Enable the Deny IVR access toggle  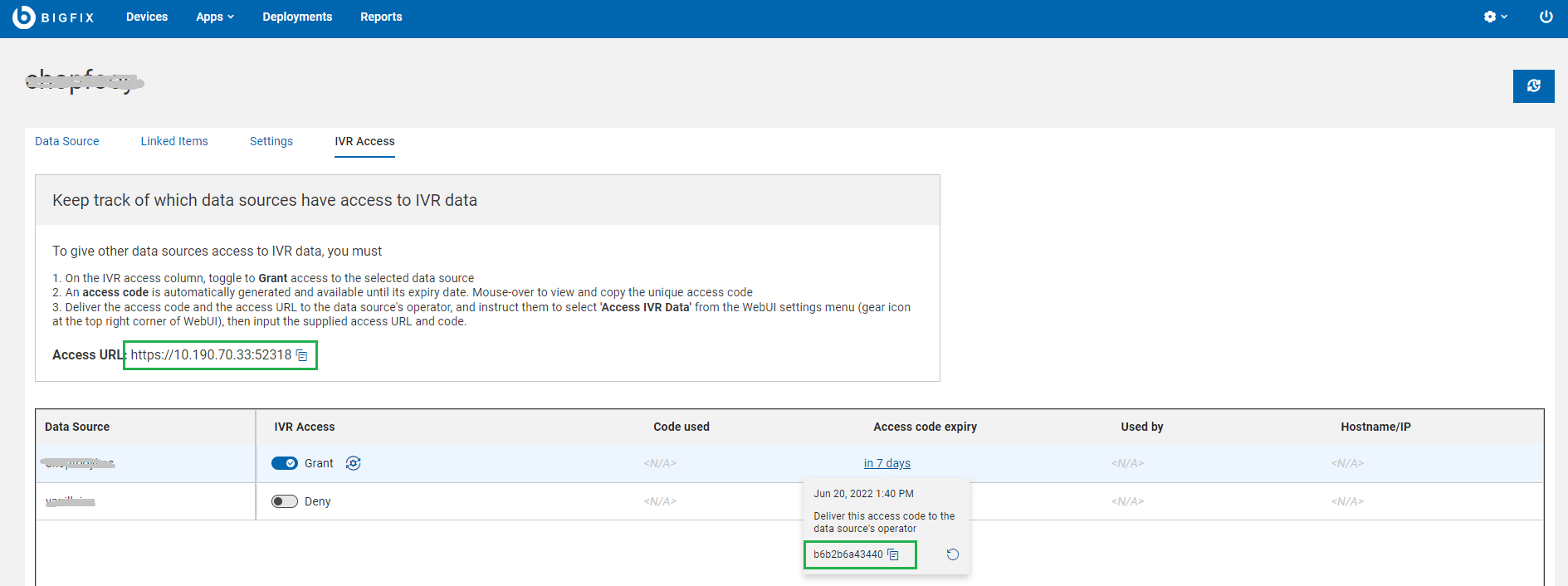[x=285, y=501]
